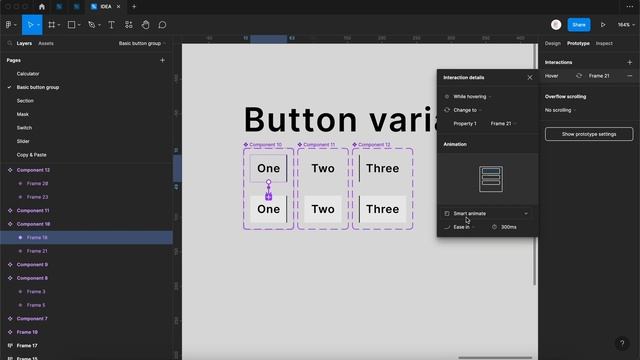The height and width of the screenshot is (360, 640).
Task: Open the Basic button group page dropdown
Action: pos(142,43)
